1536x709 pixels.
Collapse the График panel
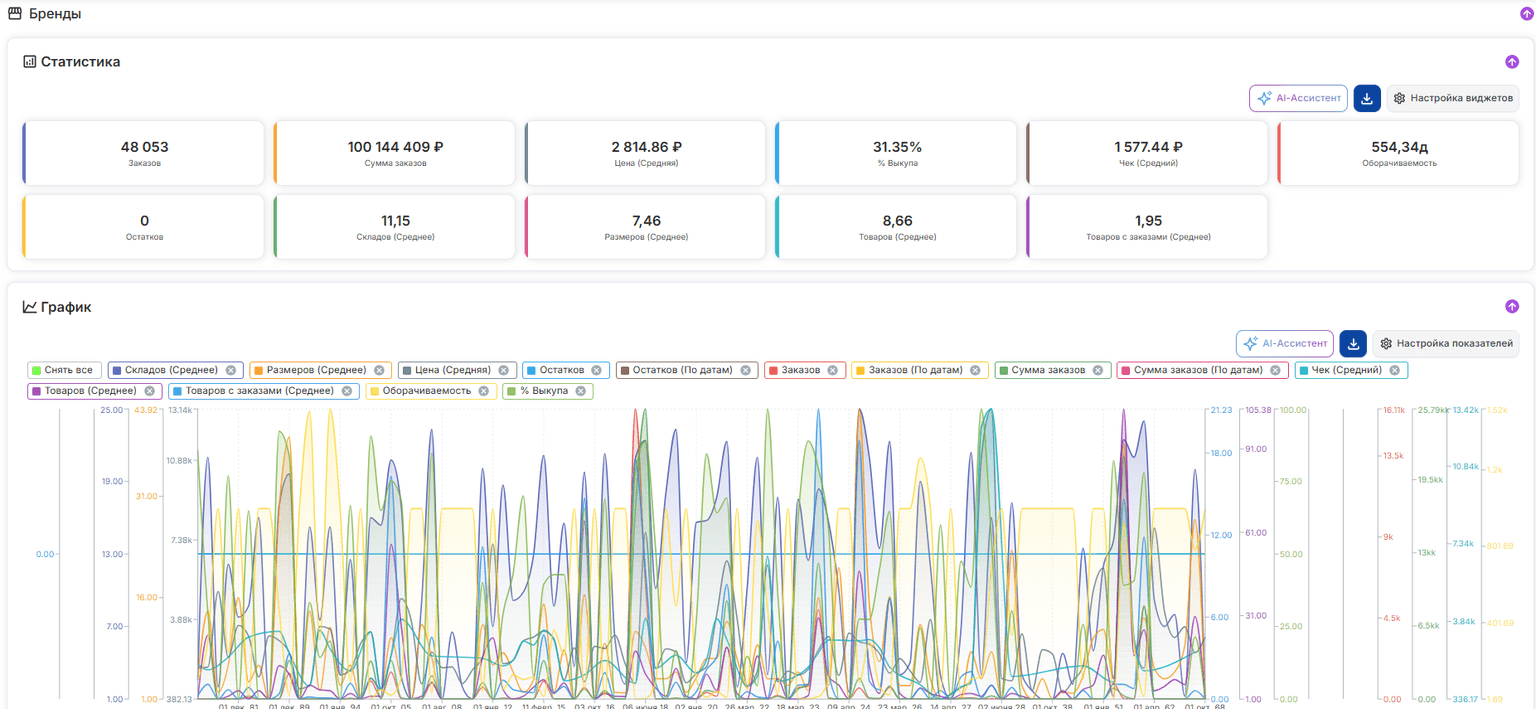pyautogui.click(x=1512, y=307)
